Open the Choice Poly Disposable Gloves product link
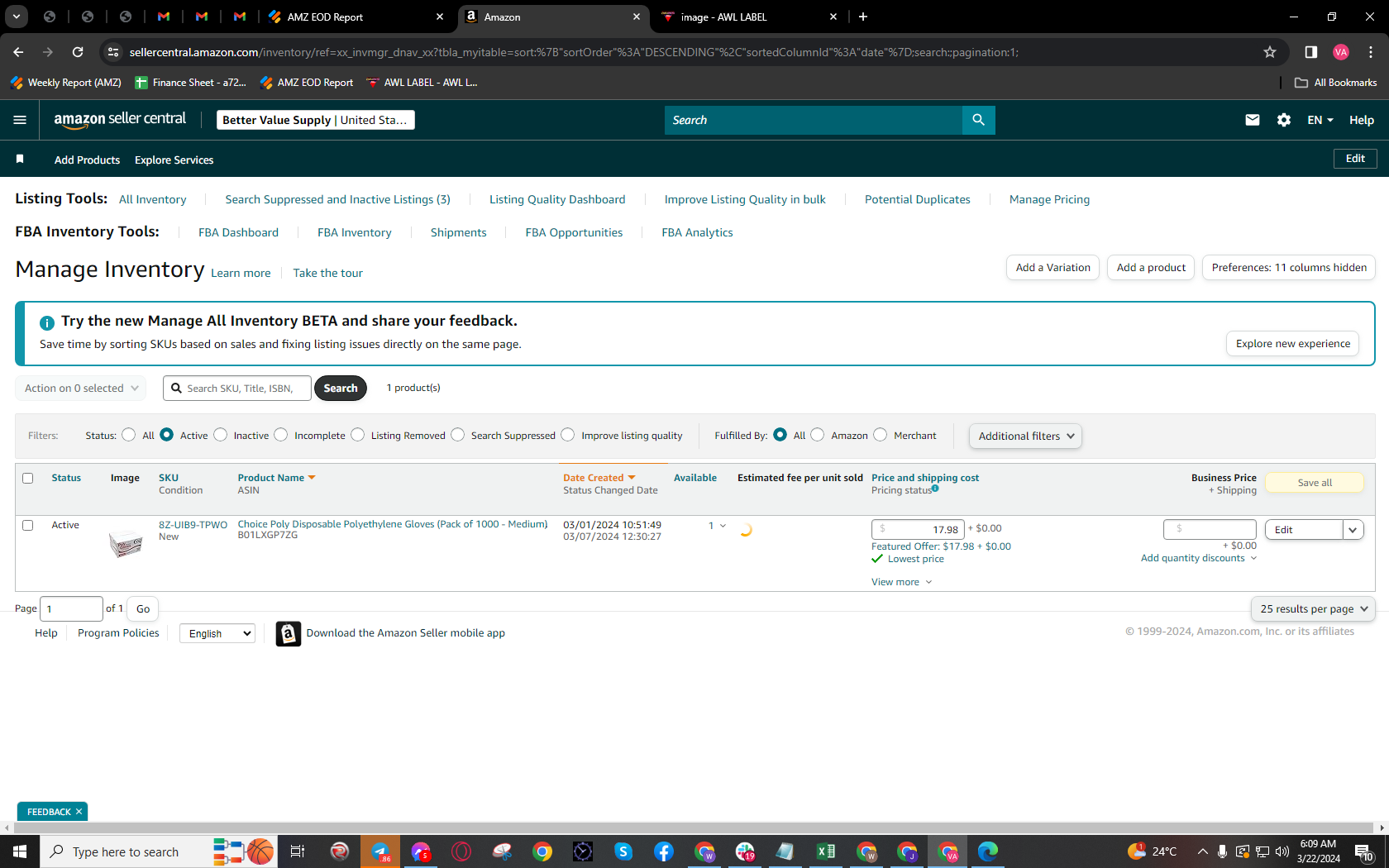This screenshot has height=868, width=1389. [x=393, y=524]
